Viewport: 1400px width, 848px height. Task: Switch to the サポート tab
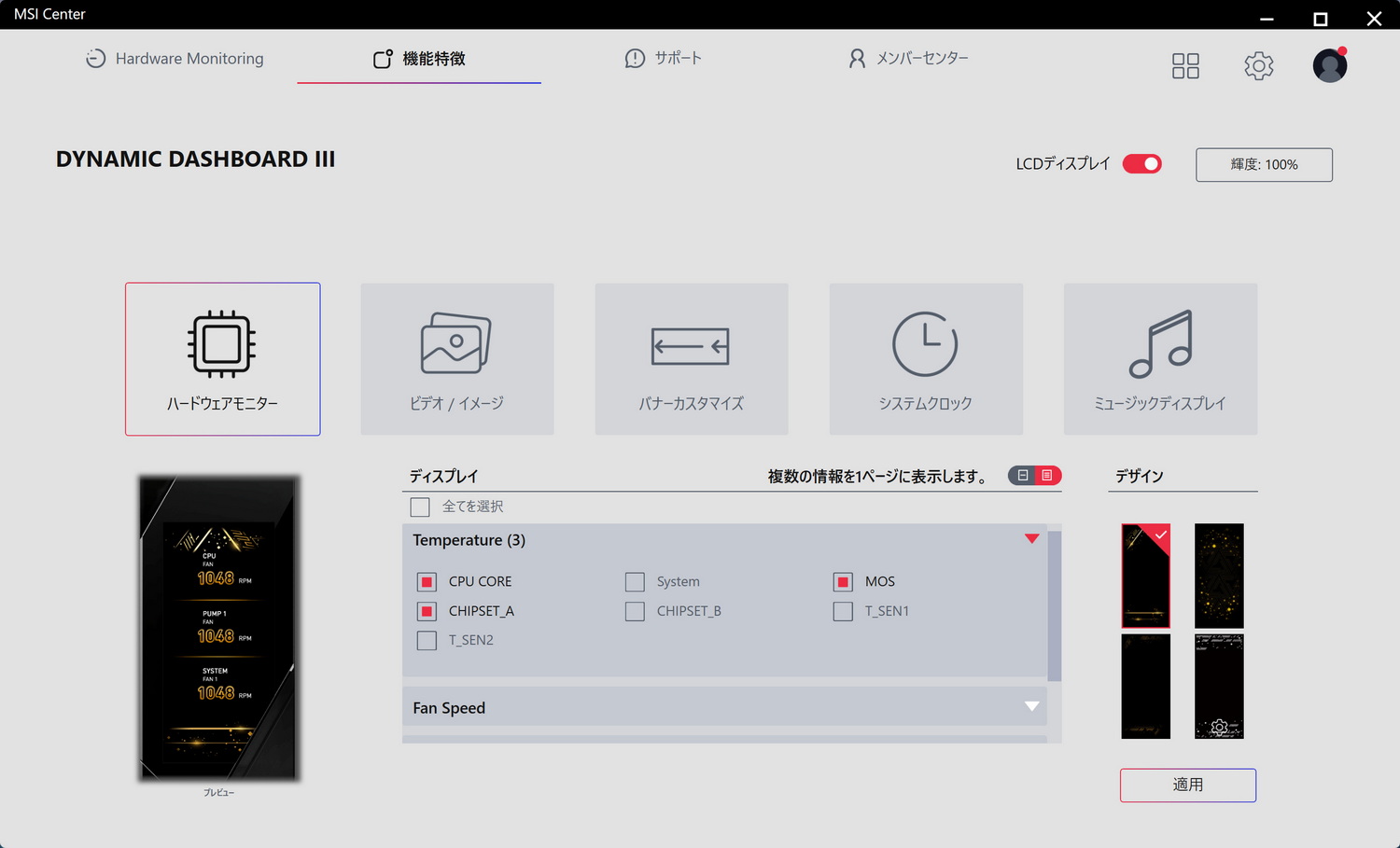point(663,58)
